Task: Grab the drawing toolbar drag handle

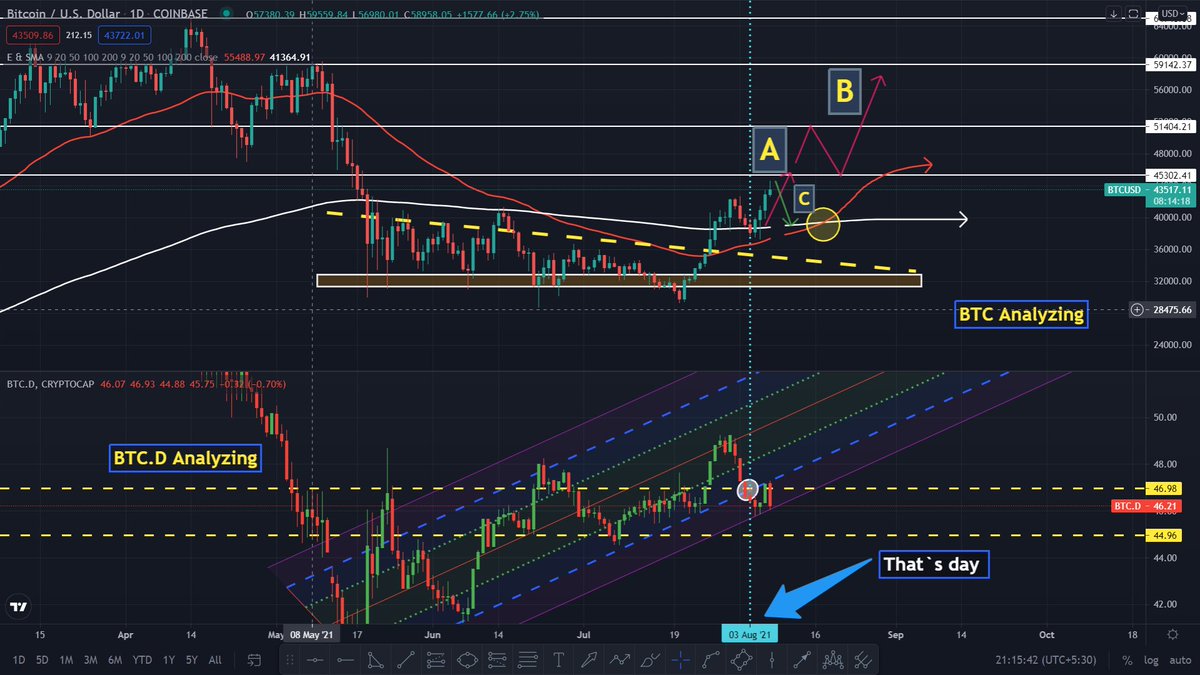Action: pos(290,660)
